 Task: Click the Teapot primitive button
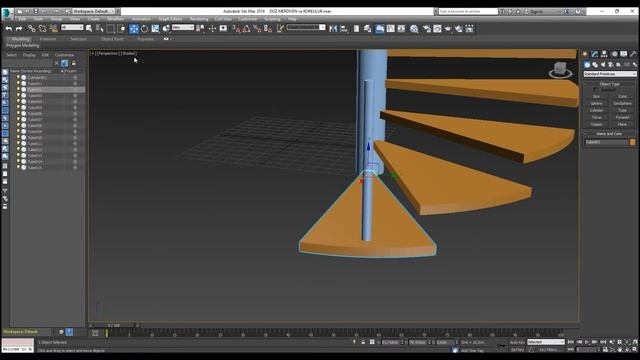596,124
